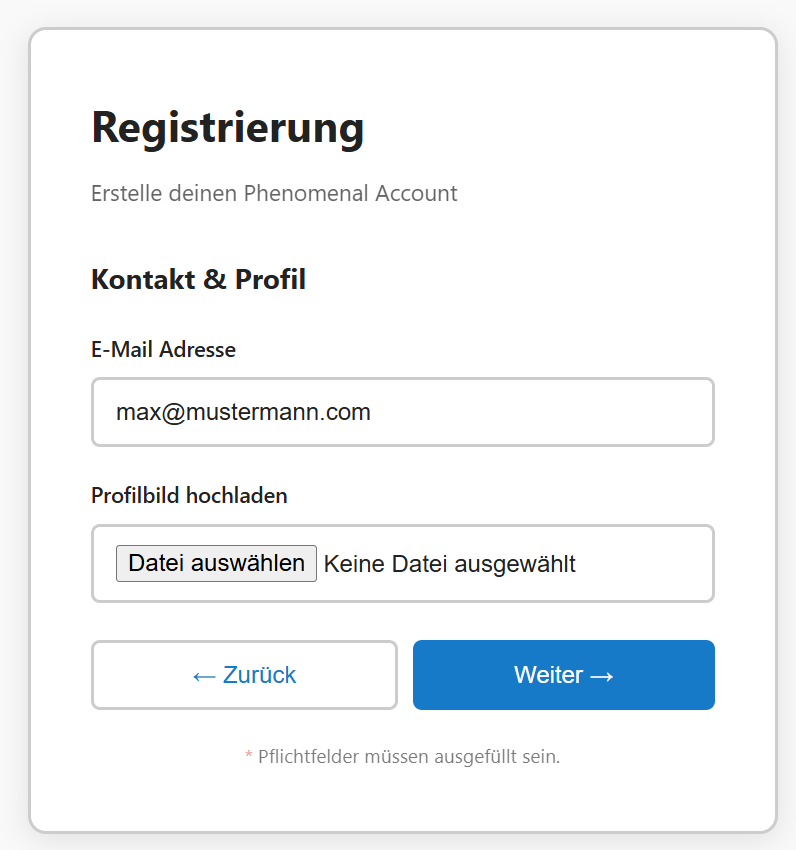Screen dimensions: 796x850
Task: Click the word Profil in section heading
Action: pos(270,279)
